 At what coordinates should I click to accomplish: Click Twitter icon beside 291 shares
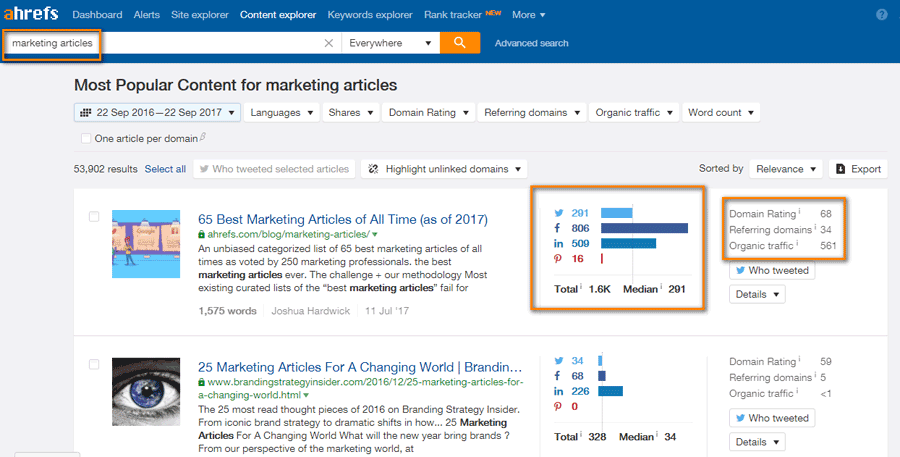tap(558, 213)
